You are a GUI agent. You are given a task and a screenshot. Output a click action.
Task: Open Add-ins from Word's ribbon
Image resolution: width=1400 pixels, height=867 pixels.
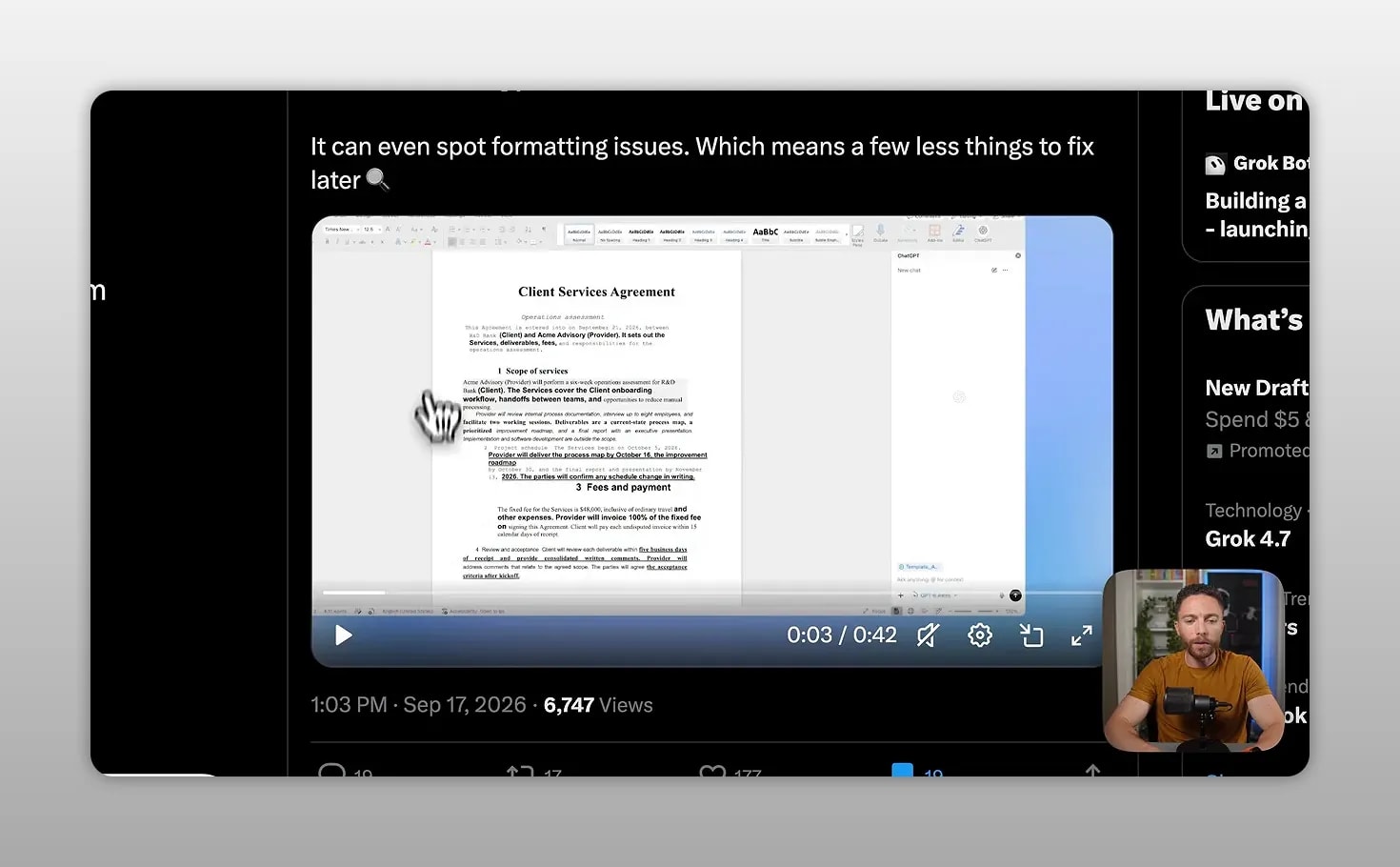point(935,234)
